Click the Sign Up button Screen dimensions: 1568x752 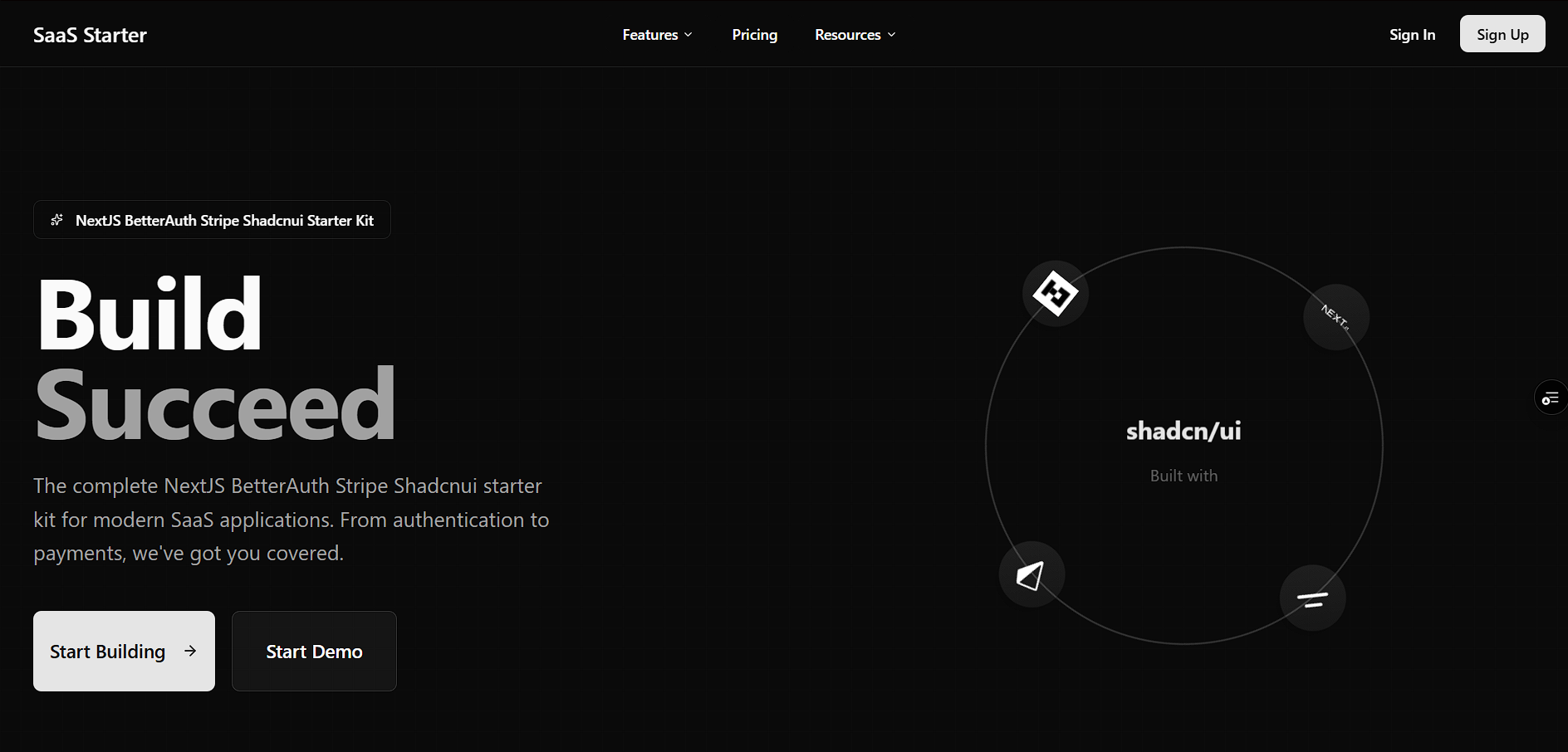point(1502,34)
